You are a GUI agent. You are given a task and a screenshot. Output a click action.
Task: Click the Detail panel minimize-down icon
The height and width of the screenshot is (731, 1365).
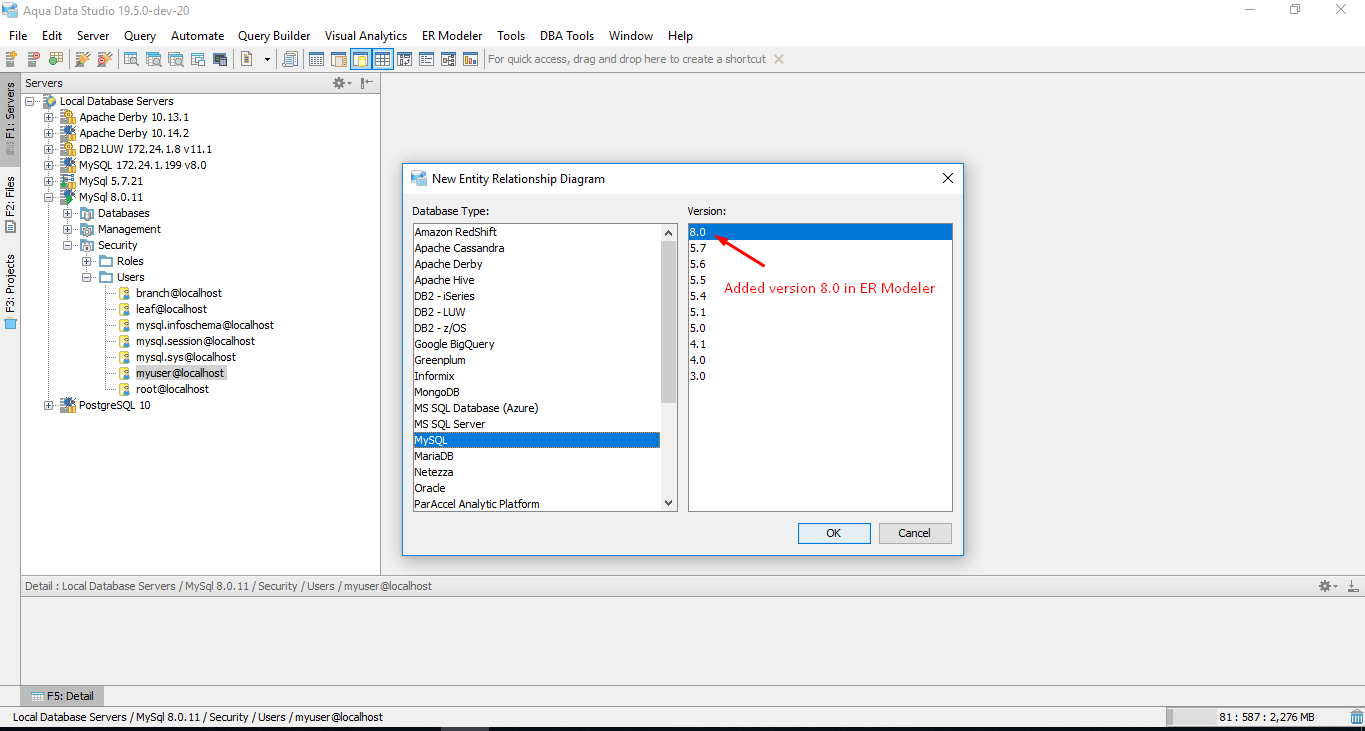coord(1353,586)
